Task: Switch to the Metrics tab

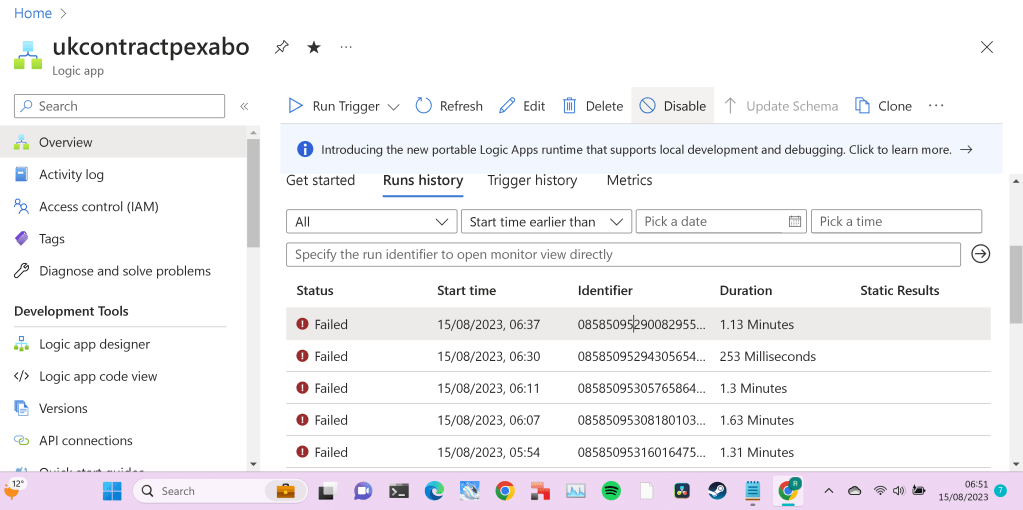Action: (x=630, y=180)
